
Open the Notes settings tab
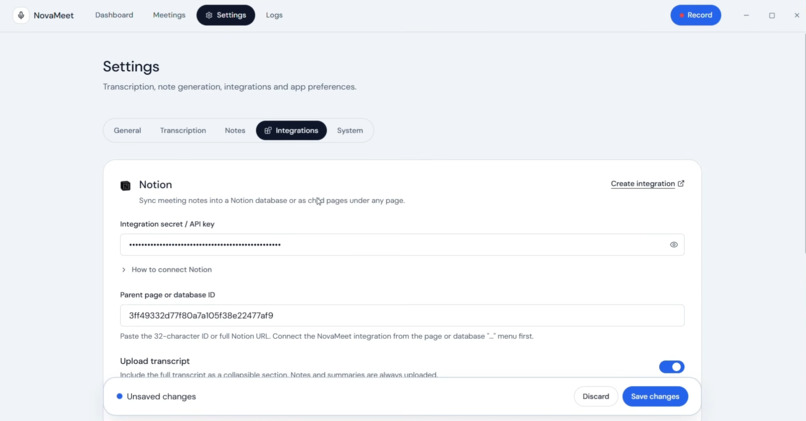[235, 131]
